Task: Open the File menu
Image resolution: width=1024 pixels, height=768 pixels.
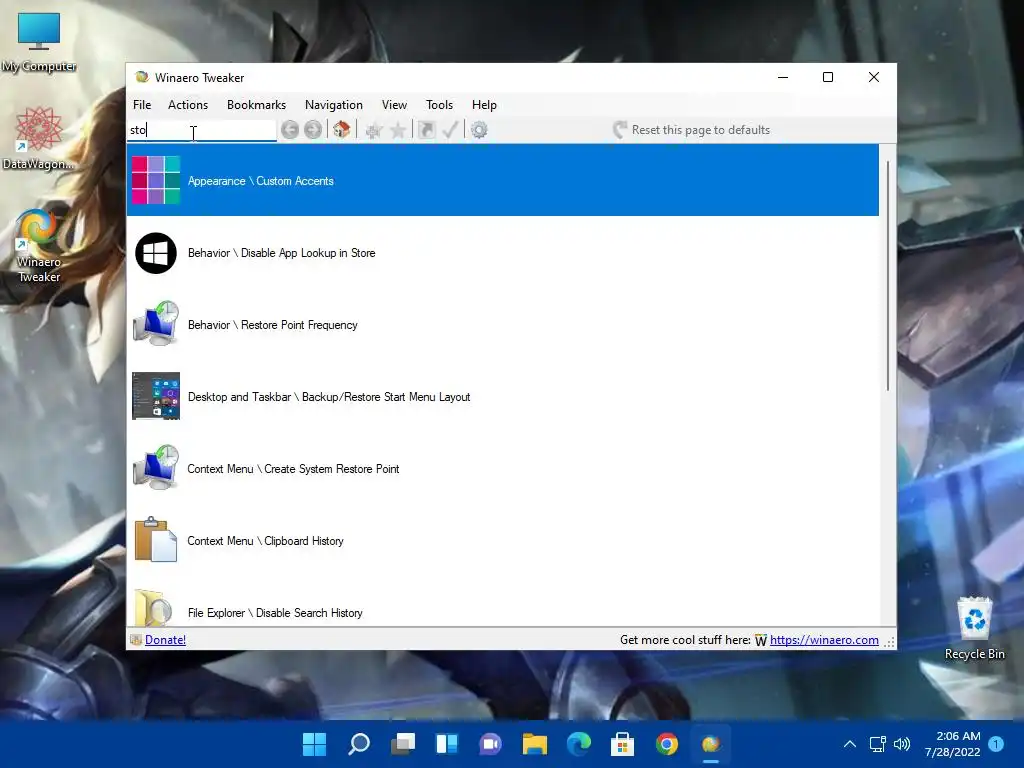Action: click(142, 104)
